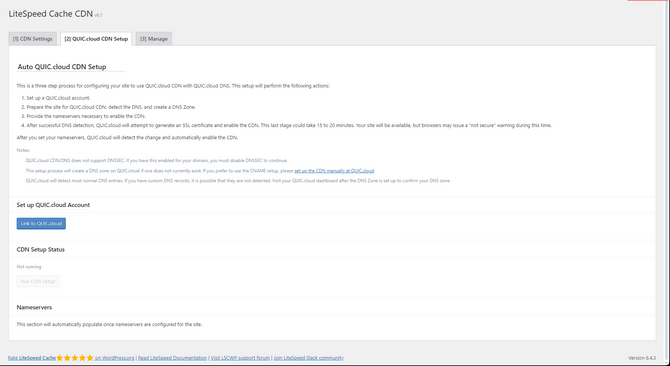Viewport: 670px width, 366px height.
Task: Open the [3] Manage tab
Action: (154, 39)
